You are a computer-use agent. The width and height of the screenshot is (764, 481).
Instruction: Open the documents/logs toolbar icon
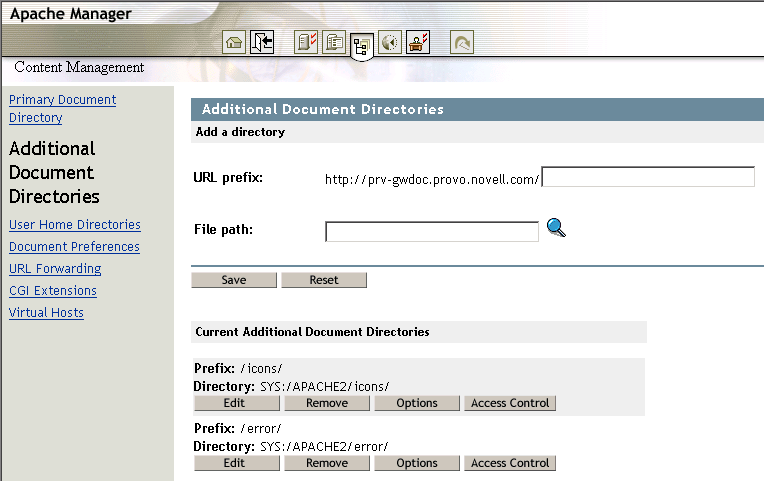coord(334,43)
